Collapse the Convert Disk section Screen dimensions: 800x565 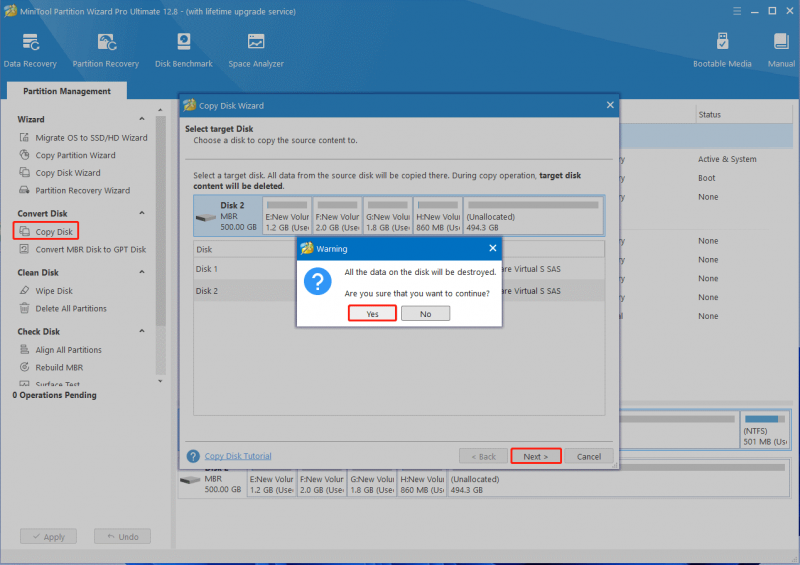point(142,213)
